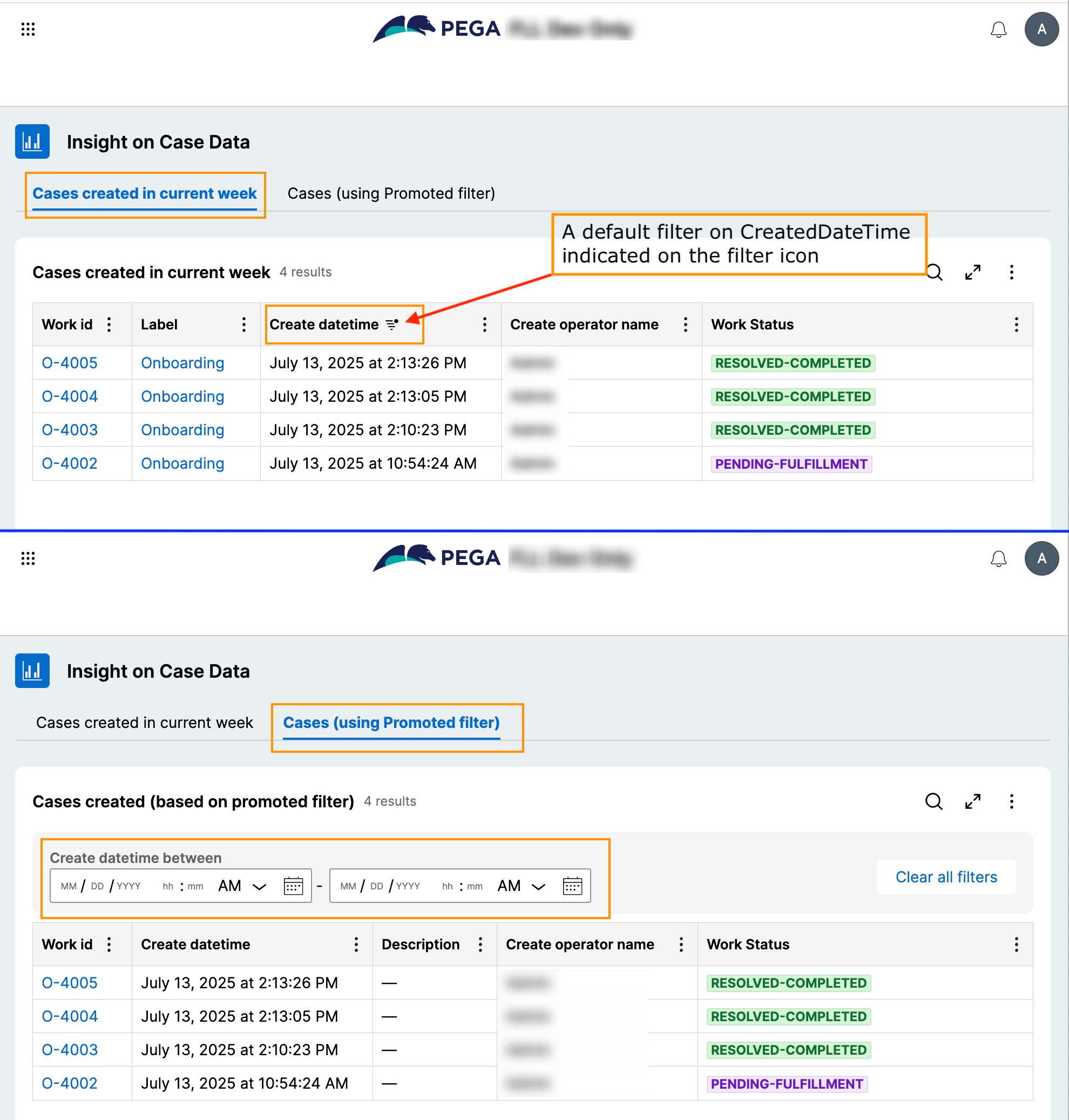
Task: Open more actions for promoted filter cases table
Action: coord(1011,801)
